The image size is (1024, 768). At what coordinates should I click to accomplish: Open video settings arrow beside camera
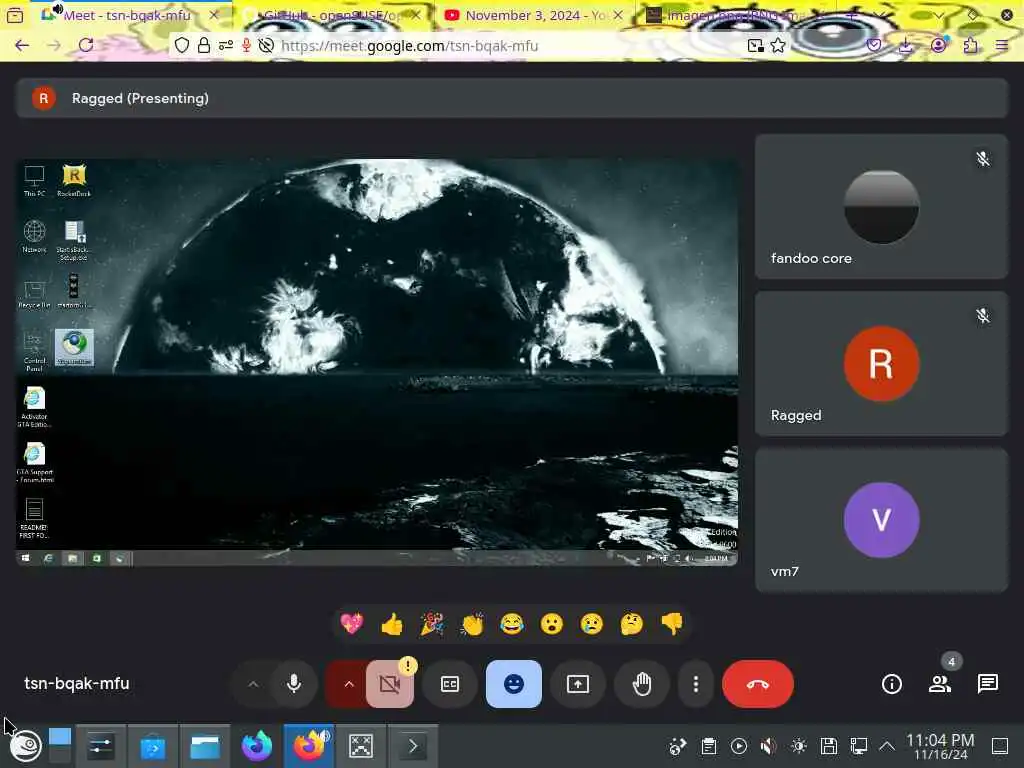[348, 684]
